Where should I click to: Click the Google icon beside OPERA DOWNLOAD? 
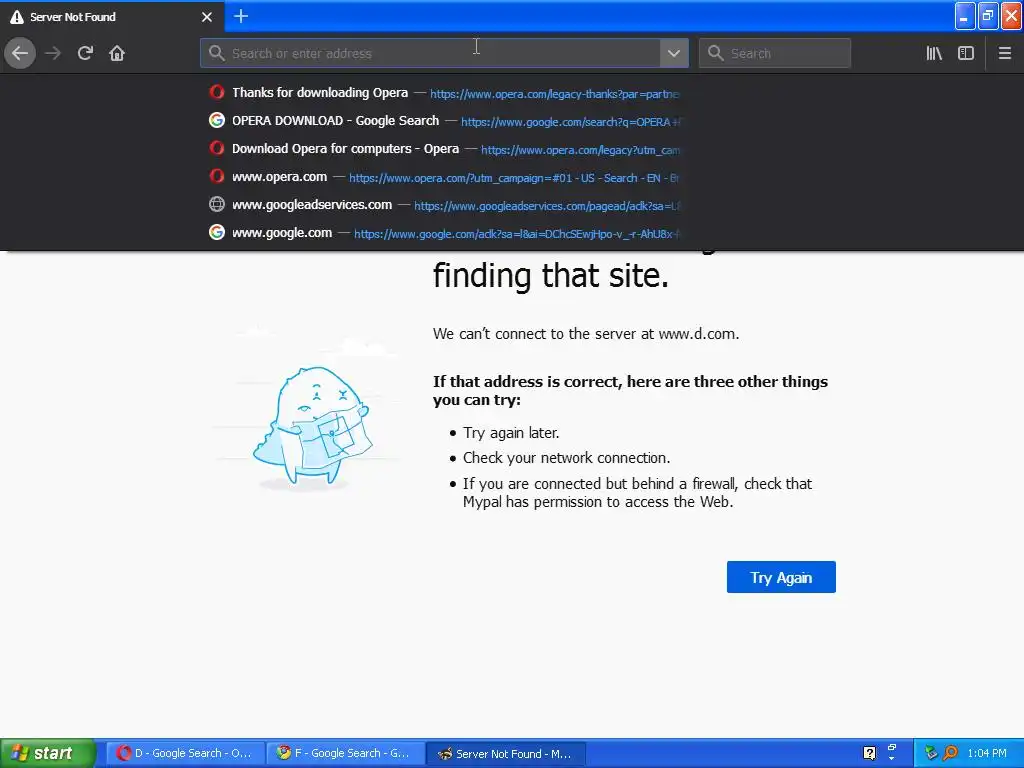coord(217,120)
